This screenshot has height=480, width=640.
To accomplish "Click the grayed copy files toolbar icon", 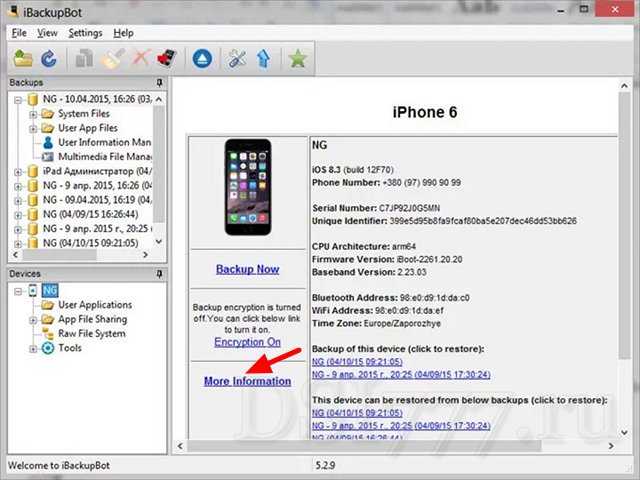I will click(x=84, y=58).
